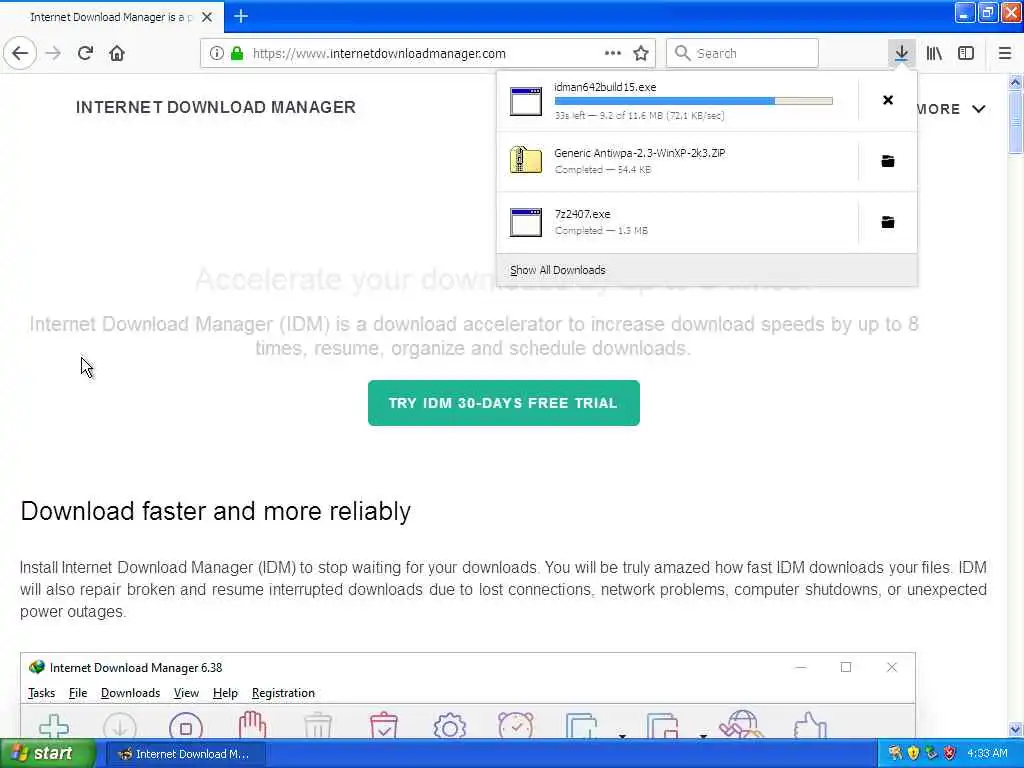Click the page scrollbar down arrow

pyautogui.click(x=1015, y=729)
